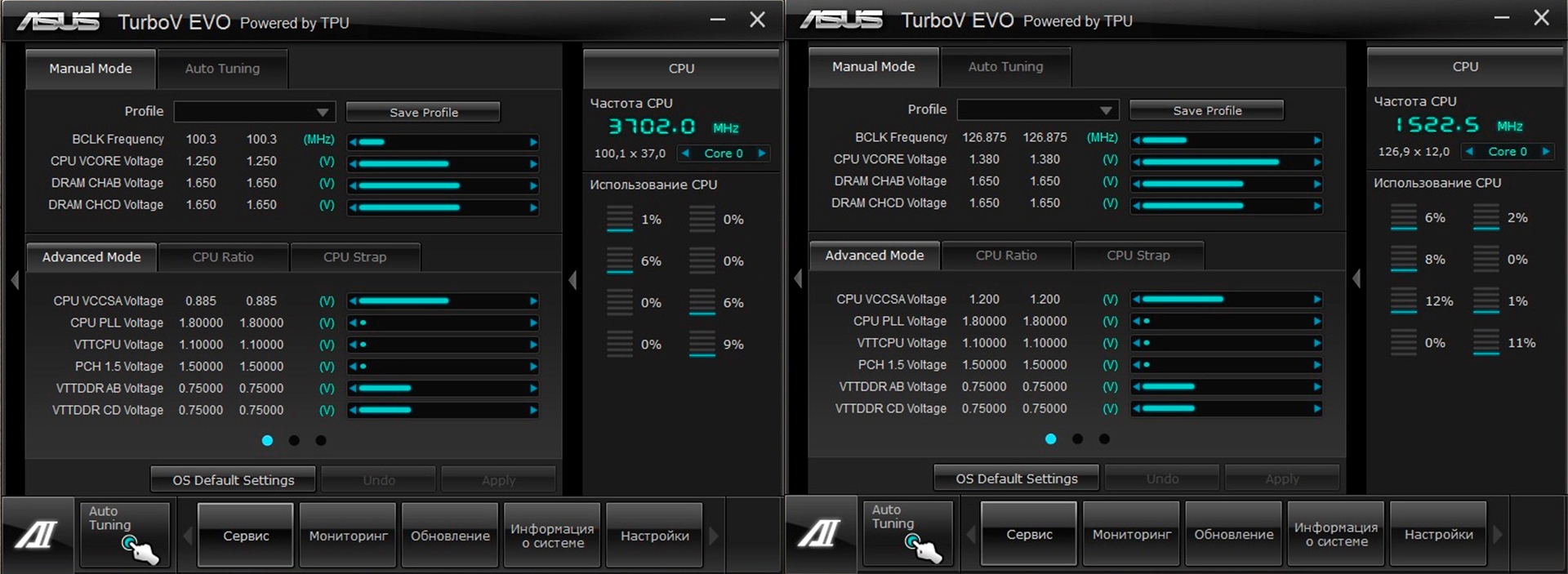Select second page dot in left window

click(x=294, y=440)
